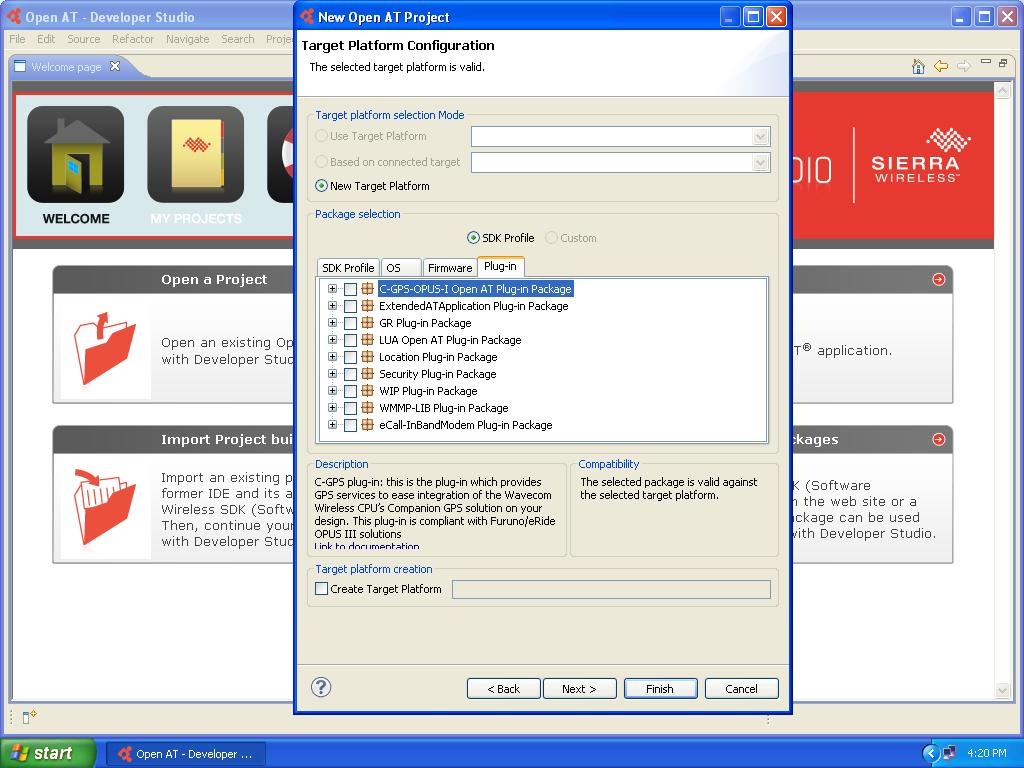This screenshot has width=1024, height=768.
Task: Check the ExtendedATApplication plug-in checkbox
Action: point(351,306)
